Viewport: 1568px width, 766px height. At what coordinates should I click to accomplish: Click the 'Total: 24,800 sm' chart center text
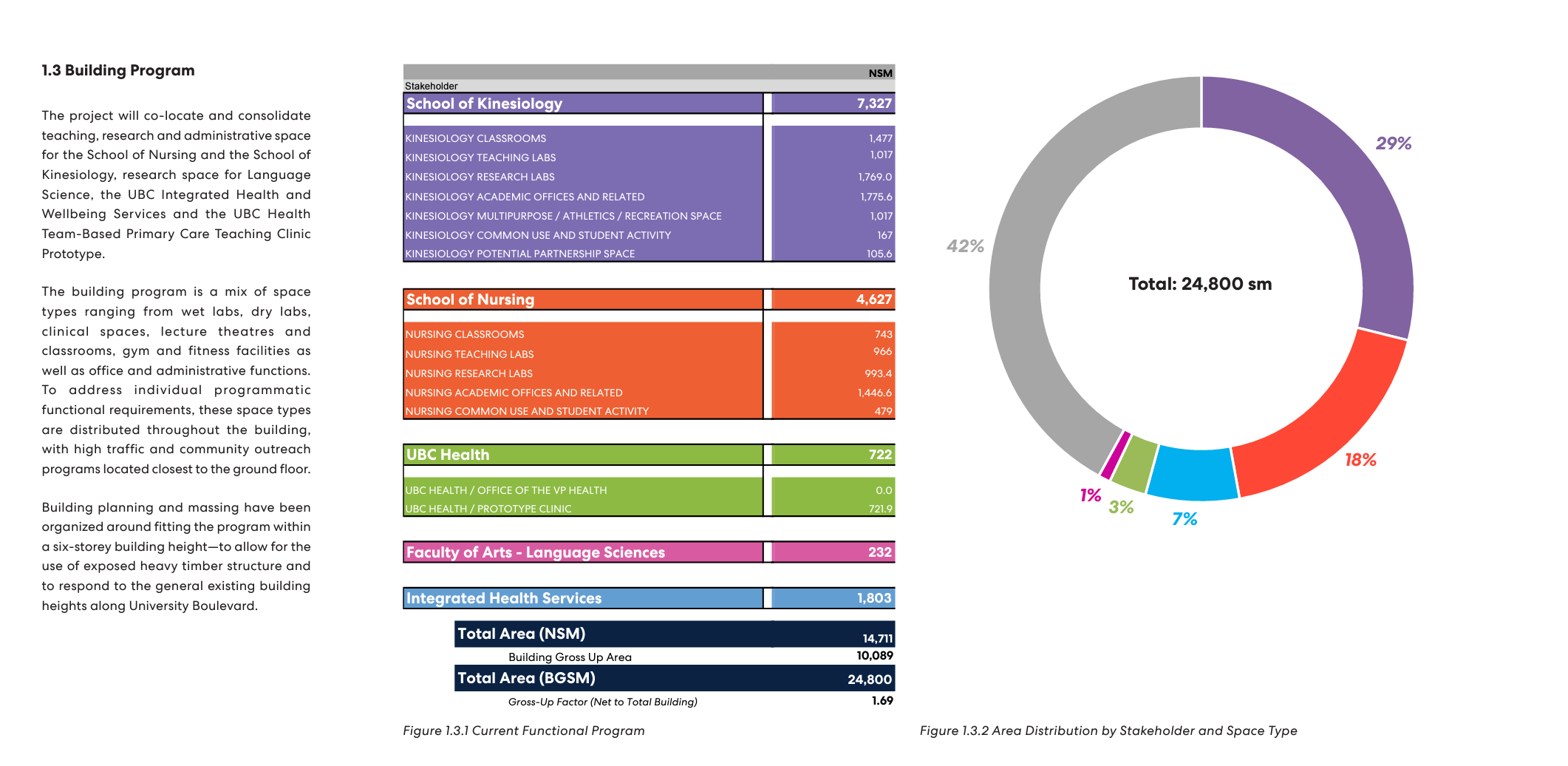pos(1200,284)
